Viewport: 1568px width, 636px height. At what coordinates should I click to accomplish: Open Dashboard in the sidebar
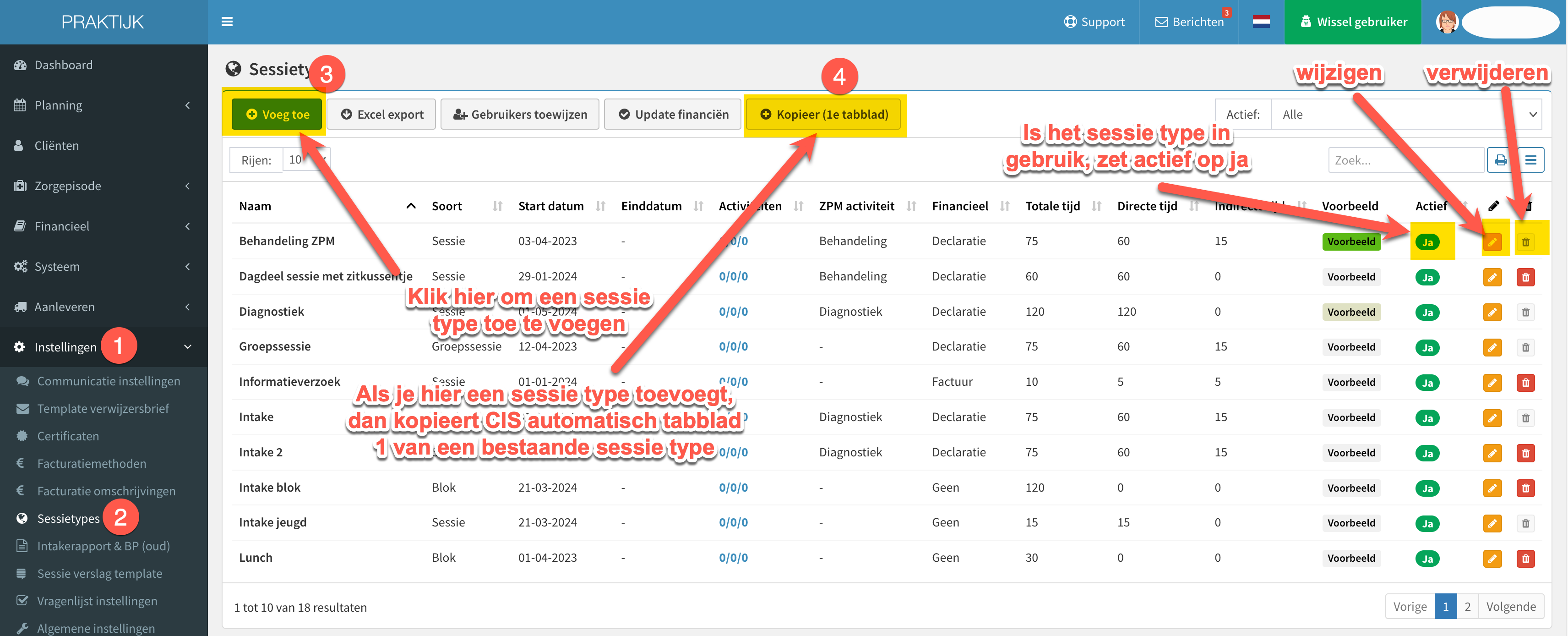103,65
